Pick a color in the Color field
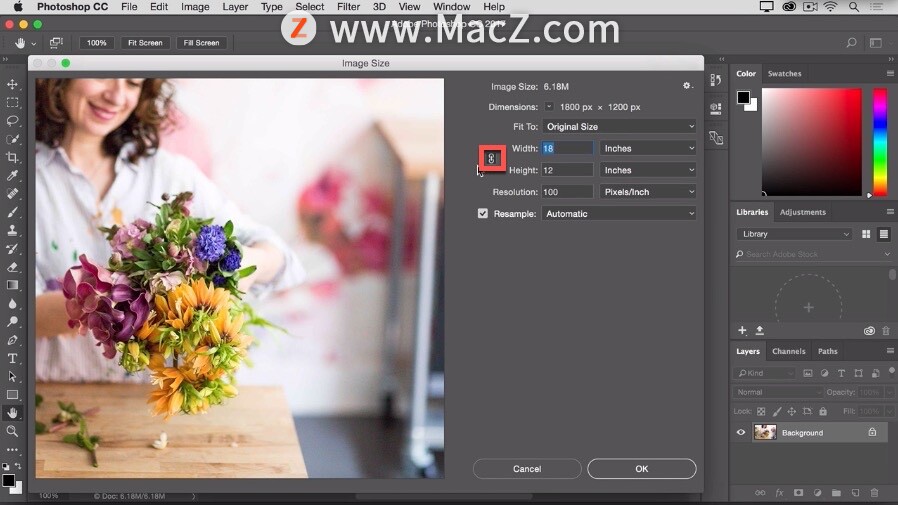The height and width of the screenshot is (505, 898). pos(812,142)
